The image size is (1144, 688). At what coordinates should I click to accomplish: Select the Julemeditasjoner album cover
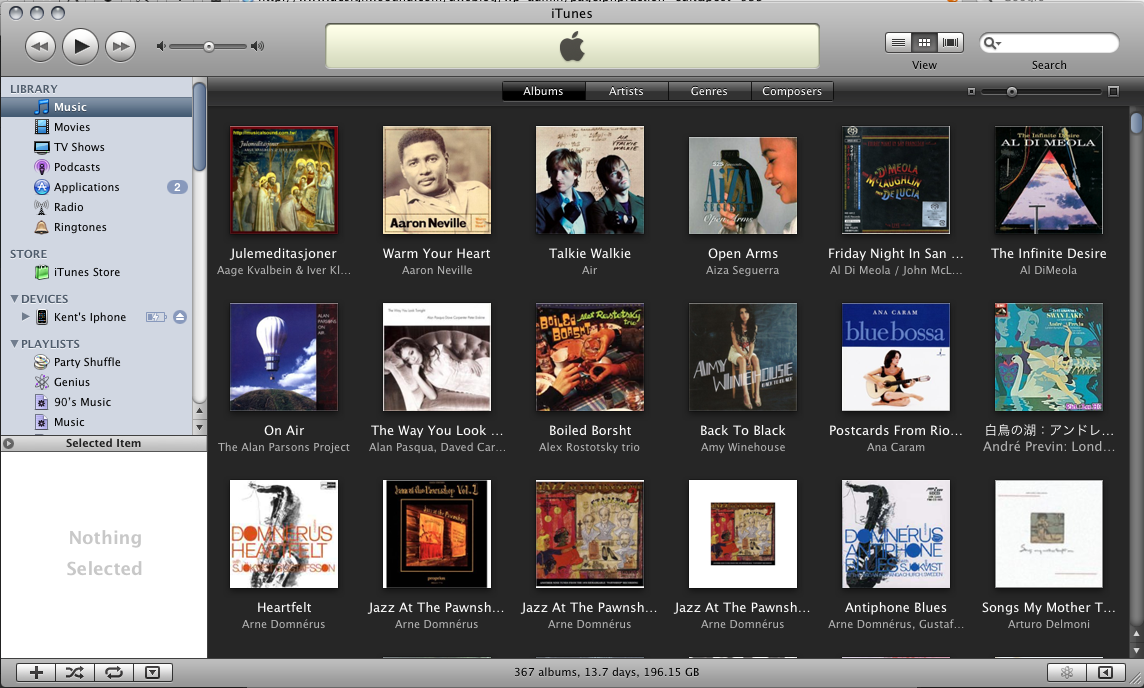click(284, 180)
